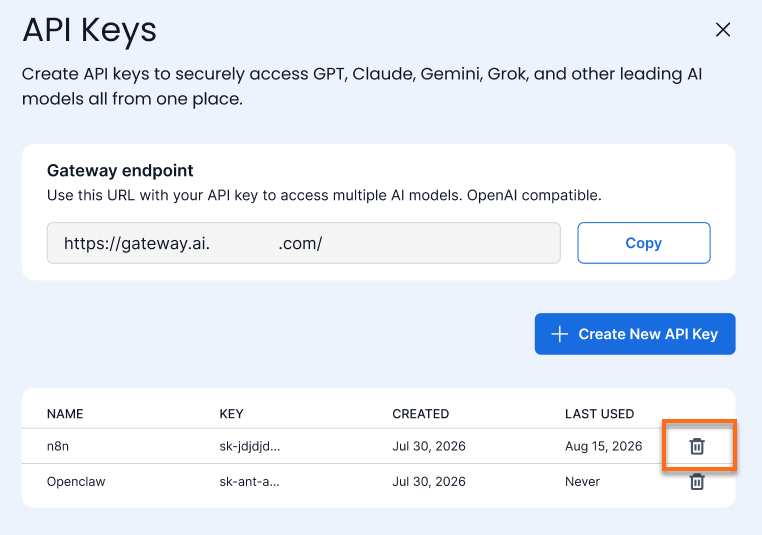Image resolution: width=762 pixels, height=535 pixels.
Task: Copy the gateway endpoint URL
Action: (643, 243)
